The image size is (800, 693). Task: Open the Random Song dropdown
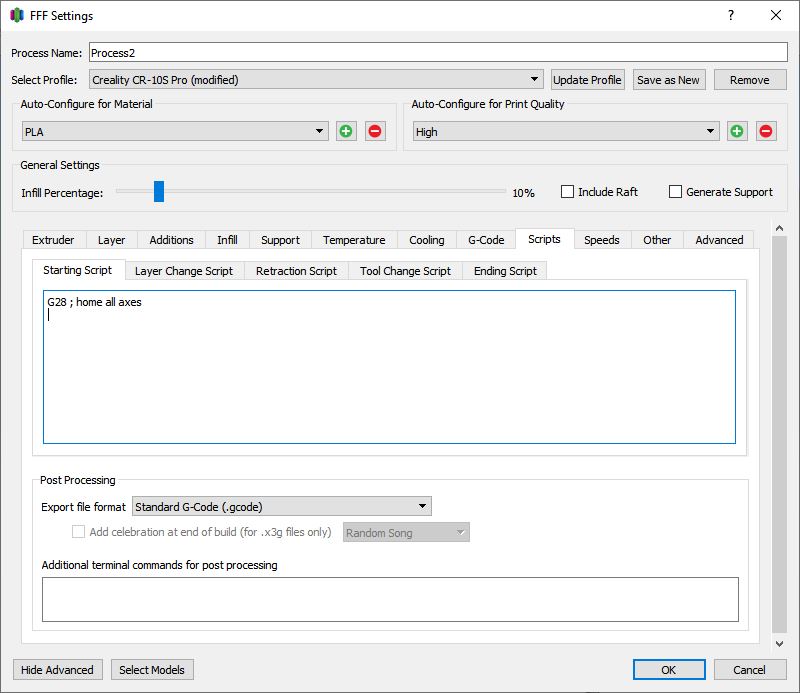point(406,532)
